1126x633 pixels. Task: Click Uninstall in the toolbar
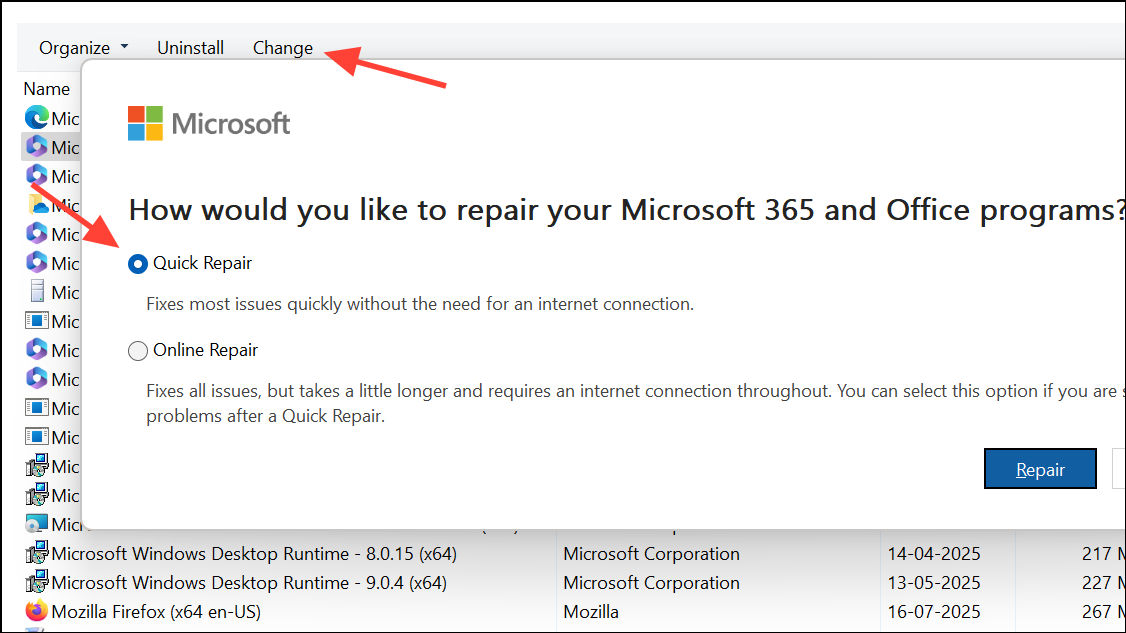(190, 48)
